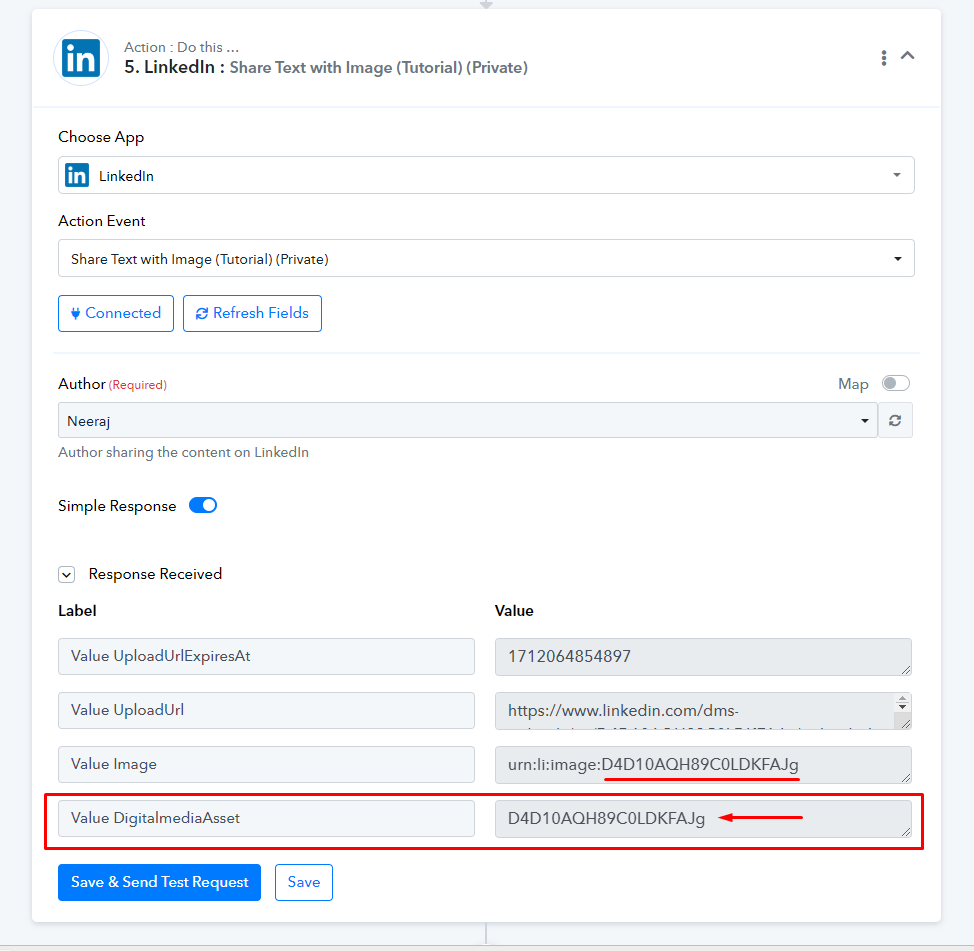Click the refresh icon on Refresh Fields
Image resolution: width=974 pixels, height=951 pixels.
202,314
